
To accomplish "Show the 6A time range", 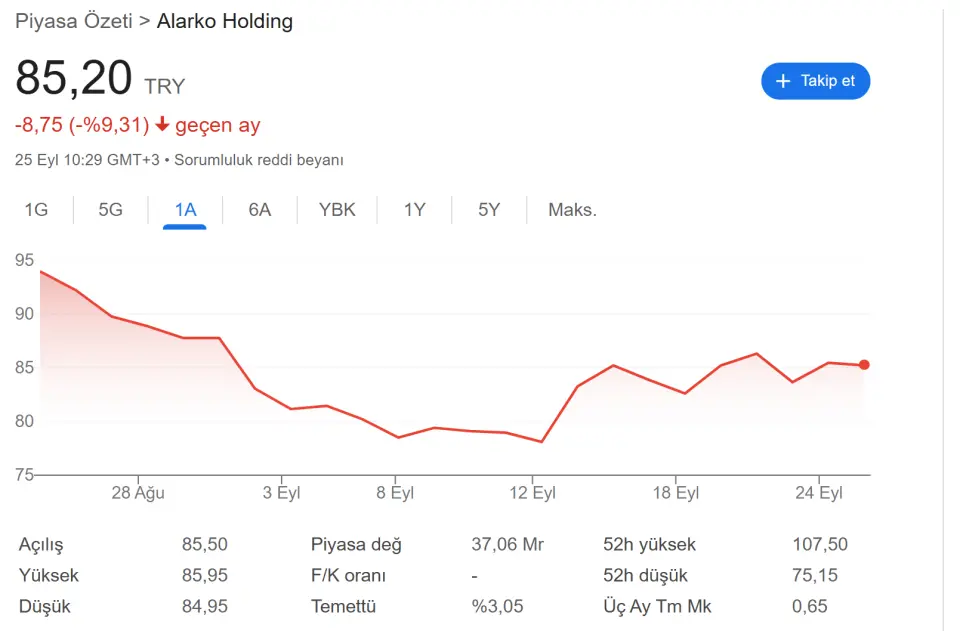I will 260,210.
